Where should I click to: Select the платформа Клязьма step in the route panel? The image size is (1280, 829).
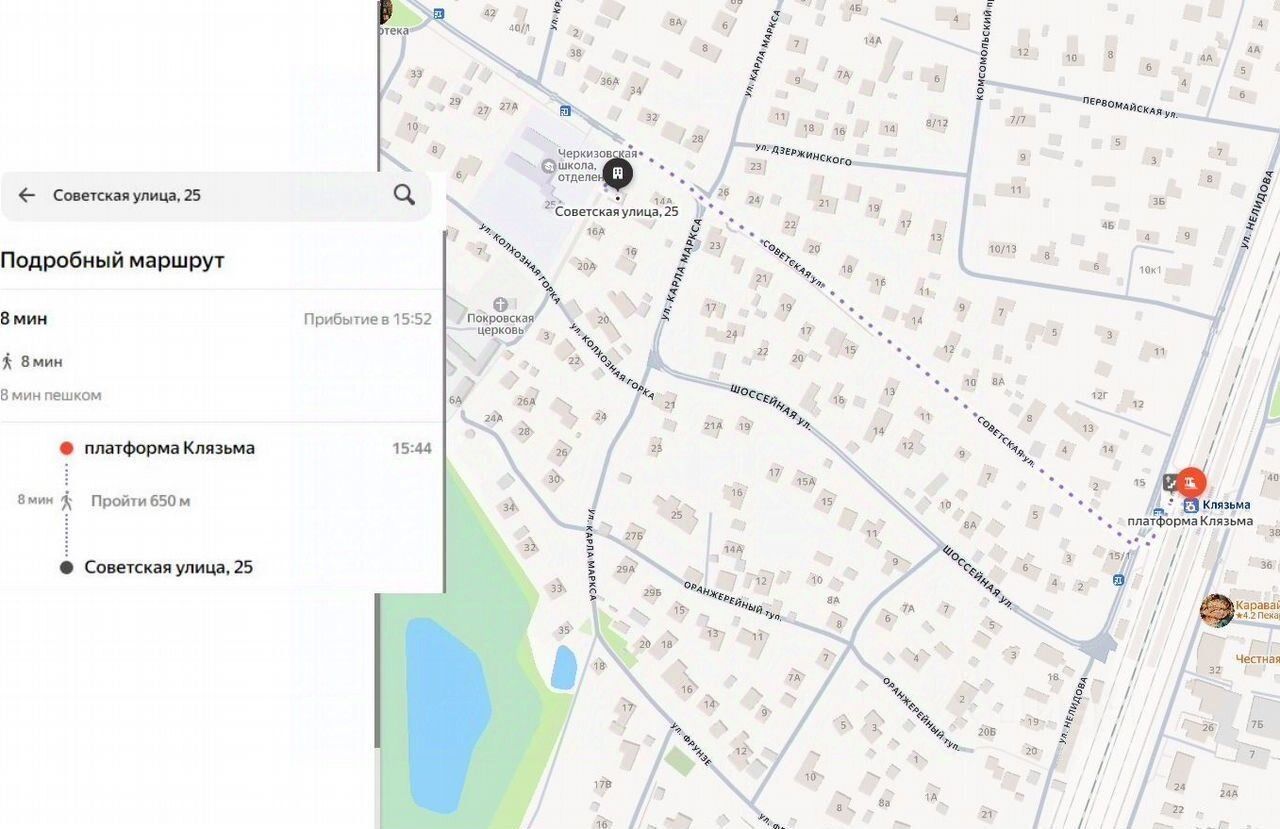pyautogui.click(x=169, y=448)
